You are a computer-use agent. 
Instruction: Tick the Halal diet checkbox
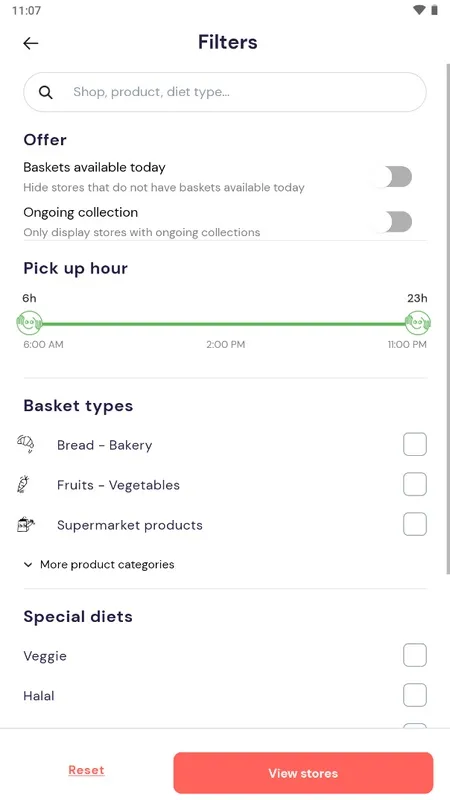(415, 695)
